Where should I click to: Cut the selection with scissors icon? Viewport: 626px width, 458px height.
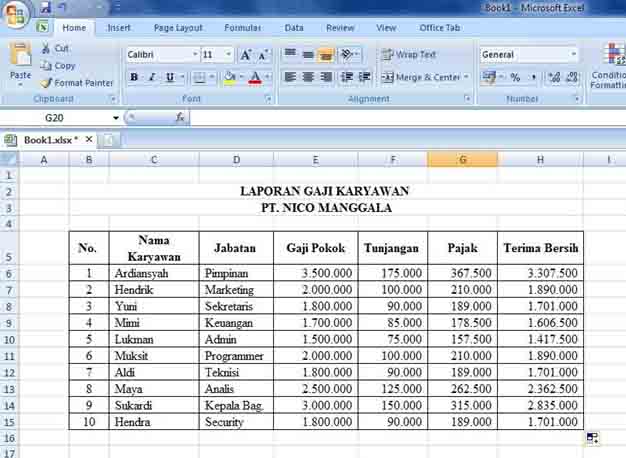(55, 48)
